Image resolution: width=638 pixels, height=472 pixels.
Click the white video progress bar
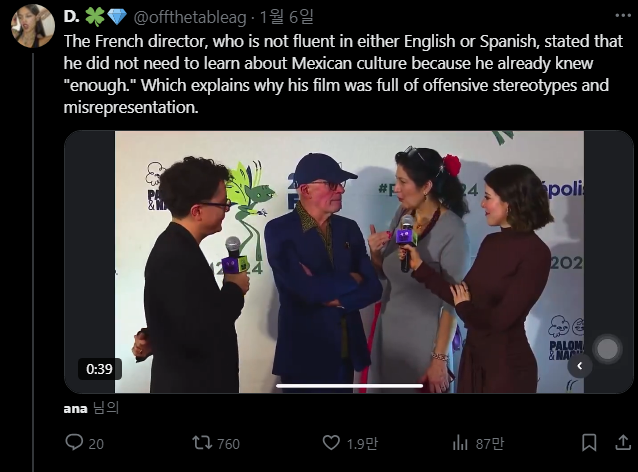(x=348, y=385)
